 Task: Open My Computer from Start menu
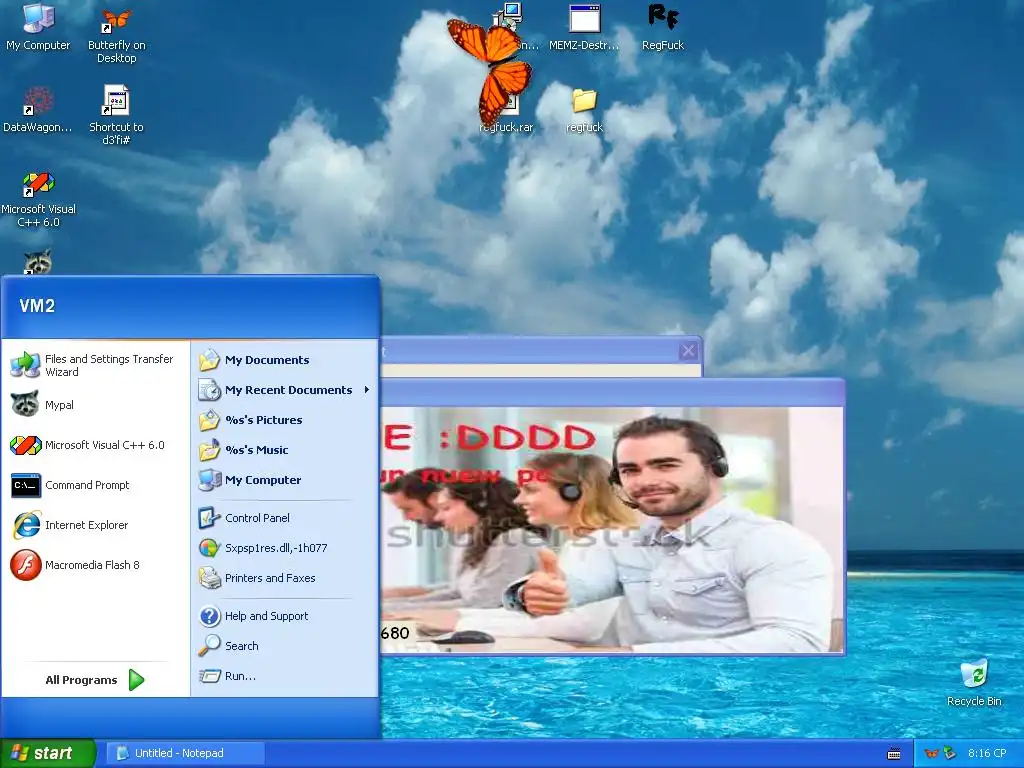click(284, 480)
